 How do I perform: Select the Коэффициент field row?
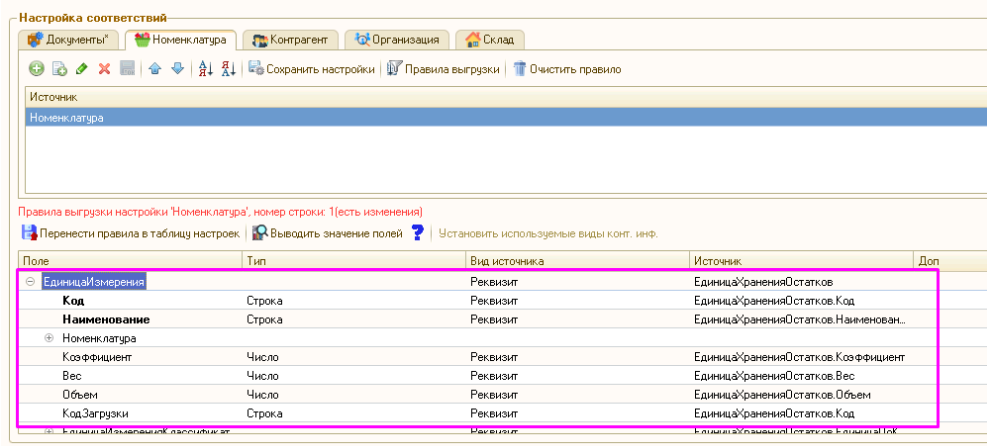coord(95,357)
